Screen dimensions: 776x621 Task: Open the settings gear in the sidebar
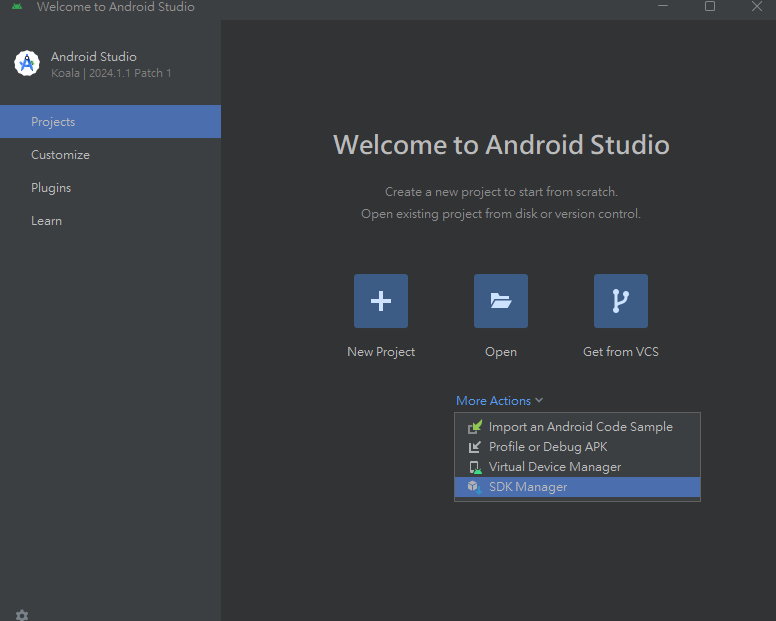point(22,615)
